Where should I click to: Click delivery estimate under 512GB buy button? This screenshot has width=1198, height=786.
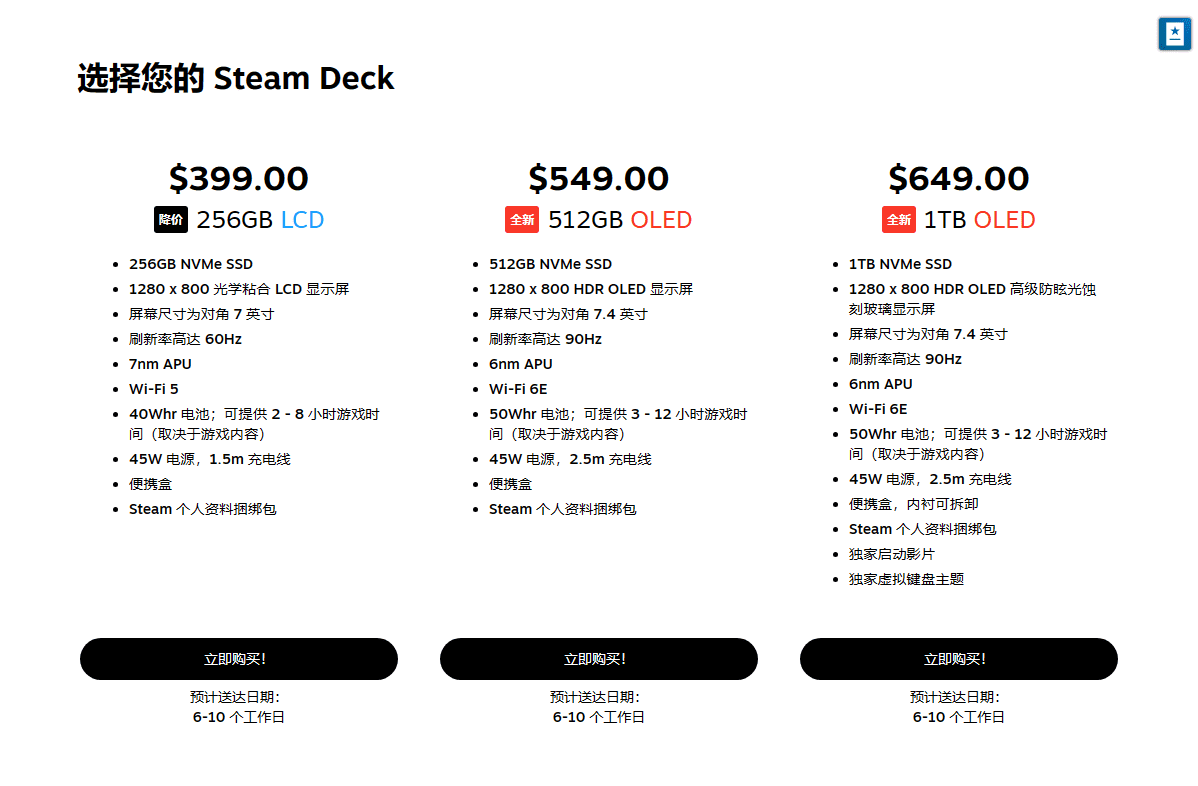[598, 707]
